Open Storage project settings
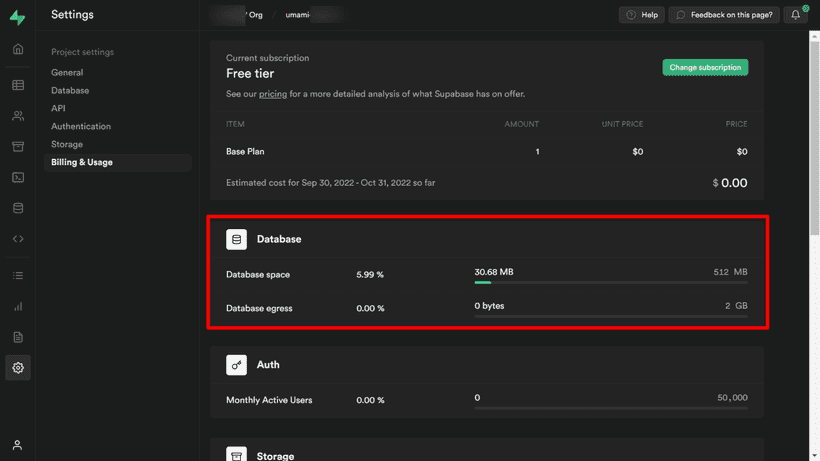The width and height of the screenshot is (820, 461). point(67,144)
